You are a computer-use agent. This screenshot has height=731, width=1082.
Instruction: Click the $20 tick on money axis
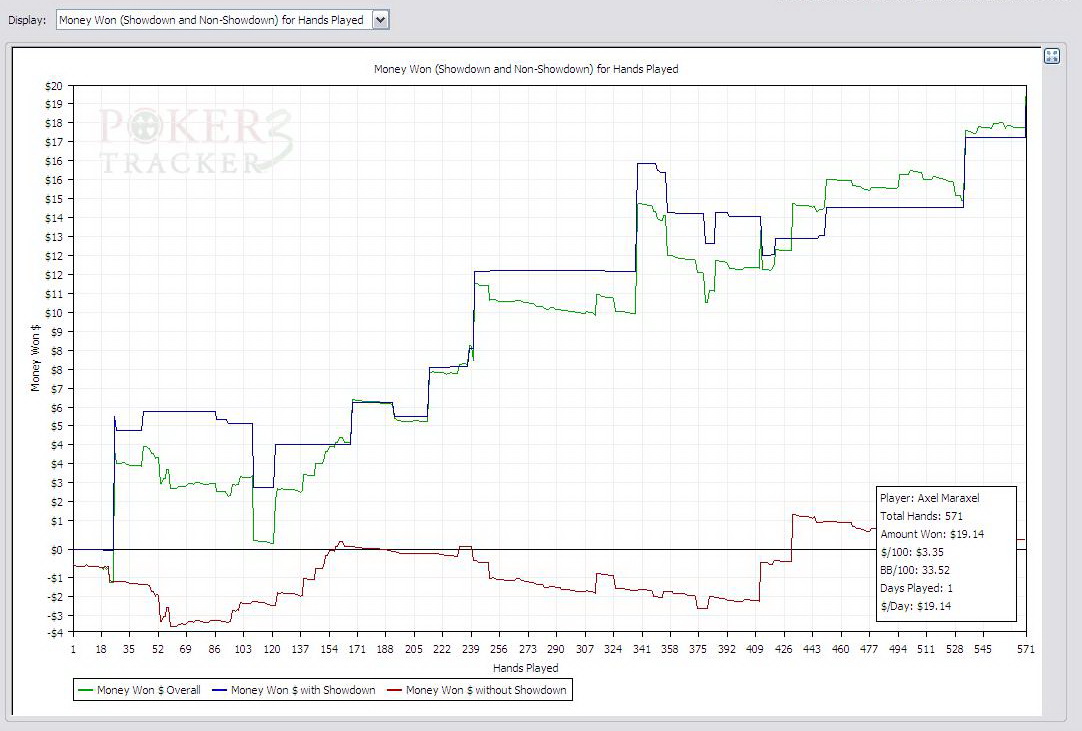(x=54, y=85)
